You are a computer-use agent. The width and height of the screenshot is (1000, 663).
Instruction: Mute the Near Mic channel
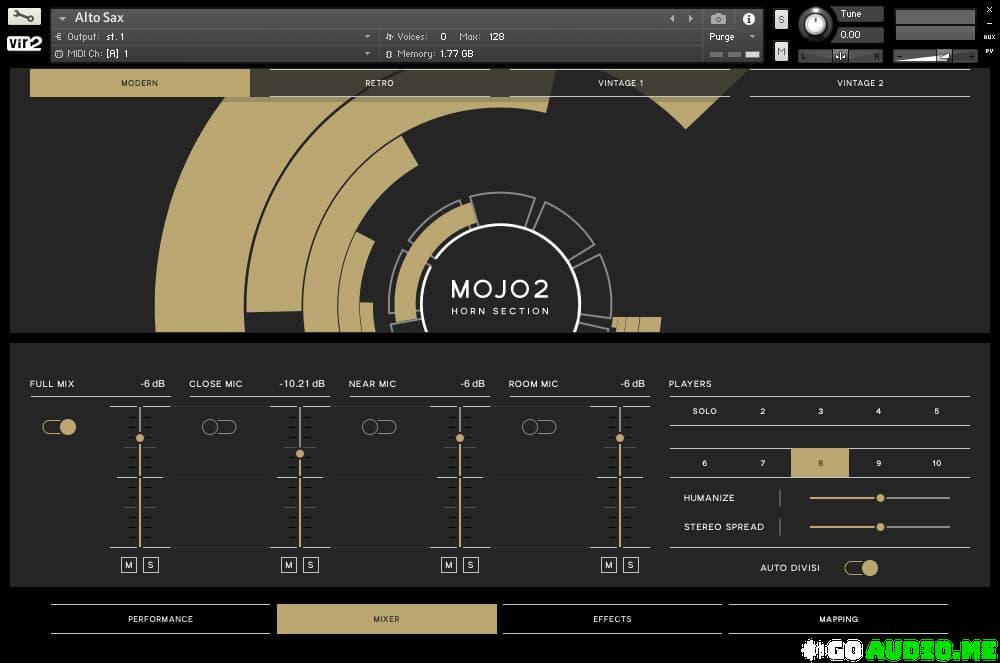449,565
